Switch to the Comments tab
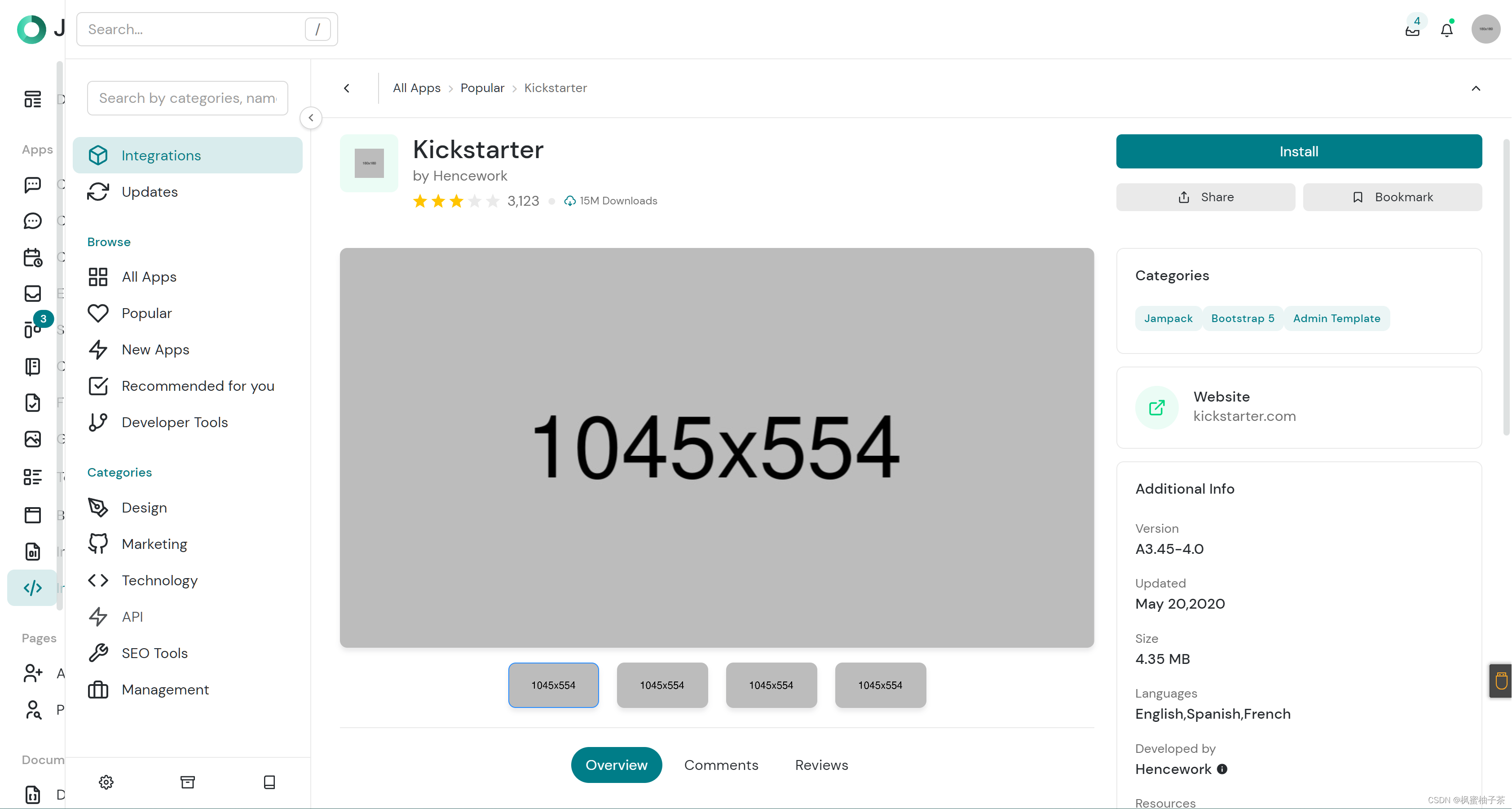Viewport: 1512px width, 809px height. point(721,765)
